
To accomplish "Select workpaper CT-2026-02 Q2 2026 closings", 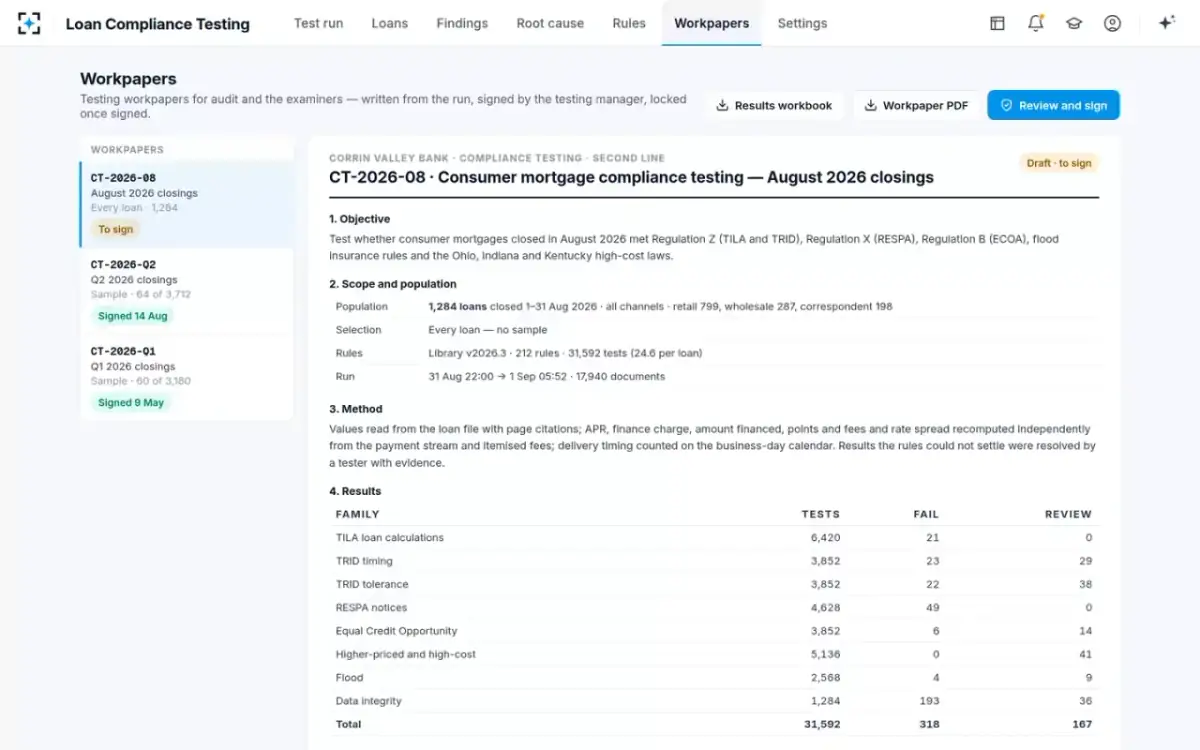I will click(187, 291).
